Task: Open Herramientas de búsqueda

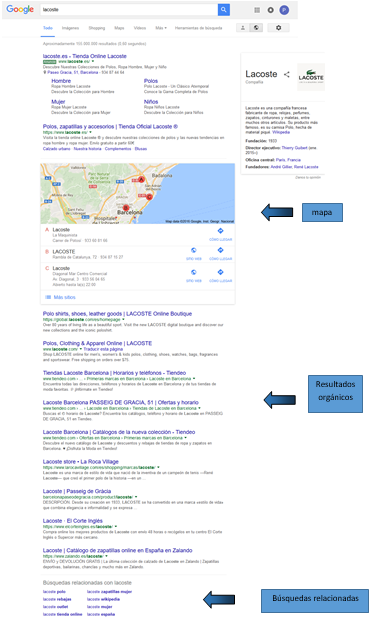Action: 199,28
